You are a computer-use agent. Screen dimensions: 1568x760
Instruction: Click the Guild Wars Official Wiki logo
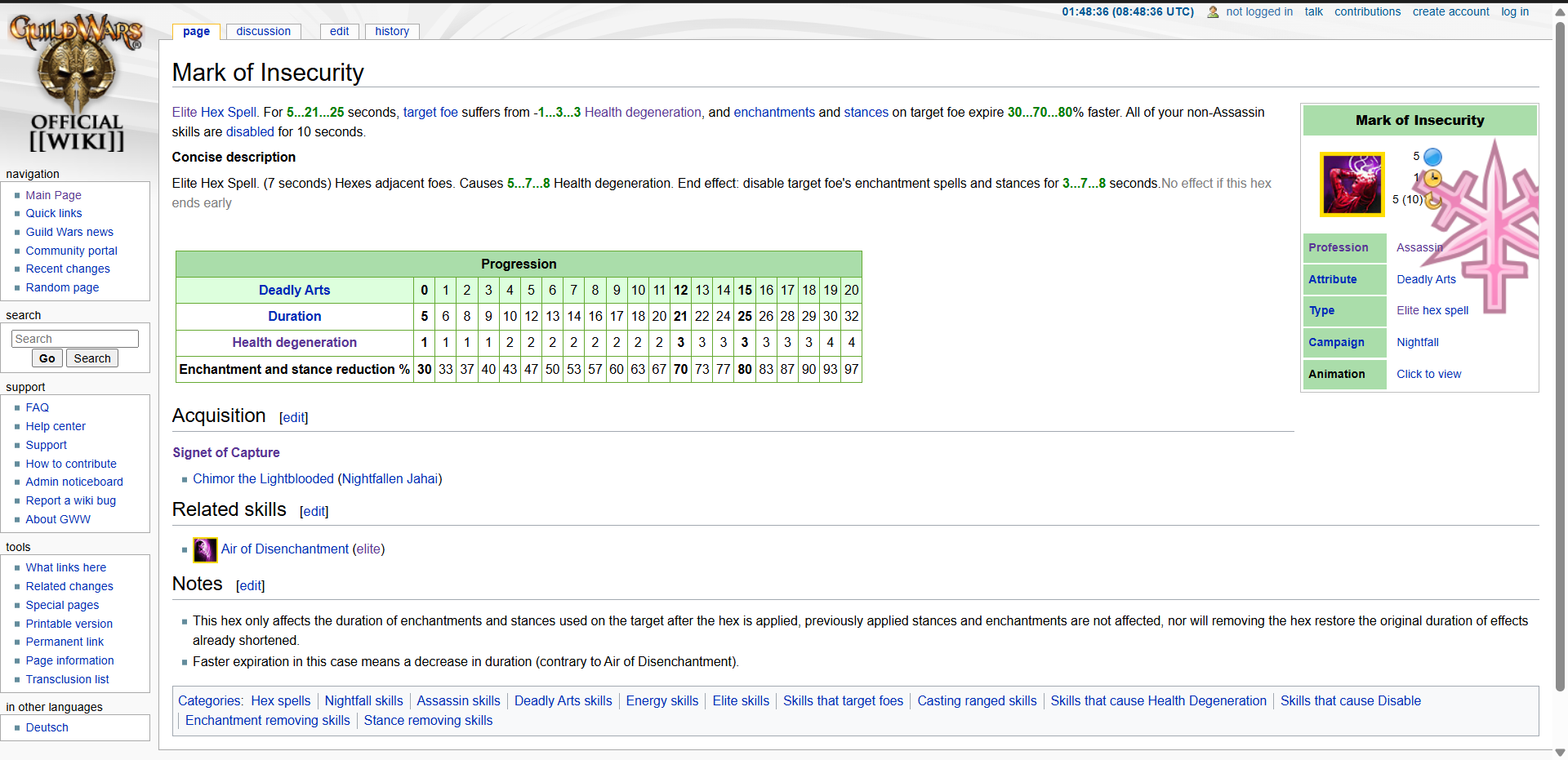pyautogui.click(x=76, y=83)
